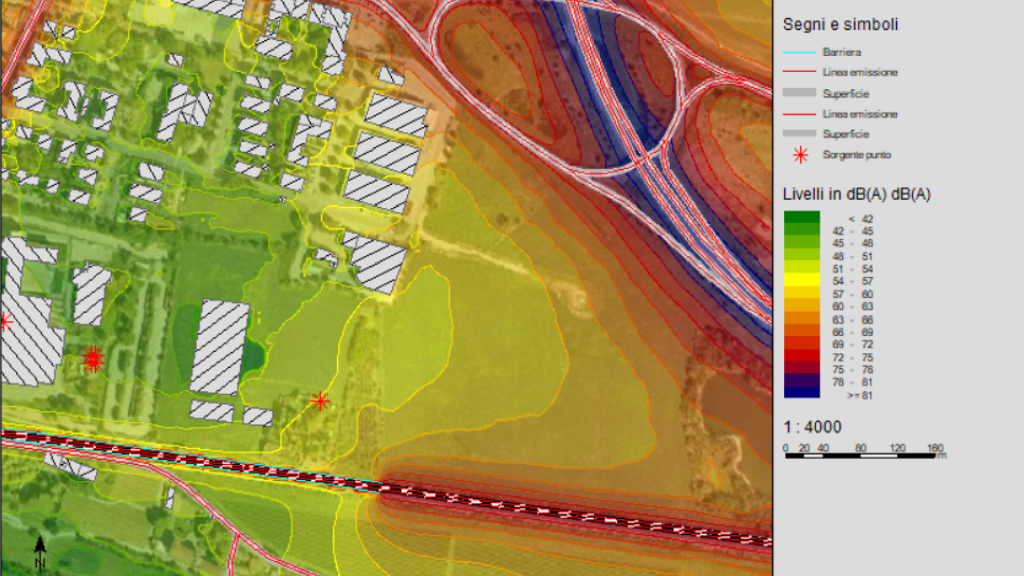
Task: Select the large hatched building beside the dark pond
Action: coord(219,347)
